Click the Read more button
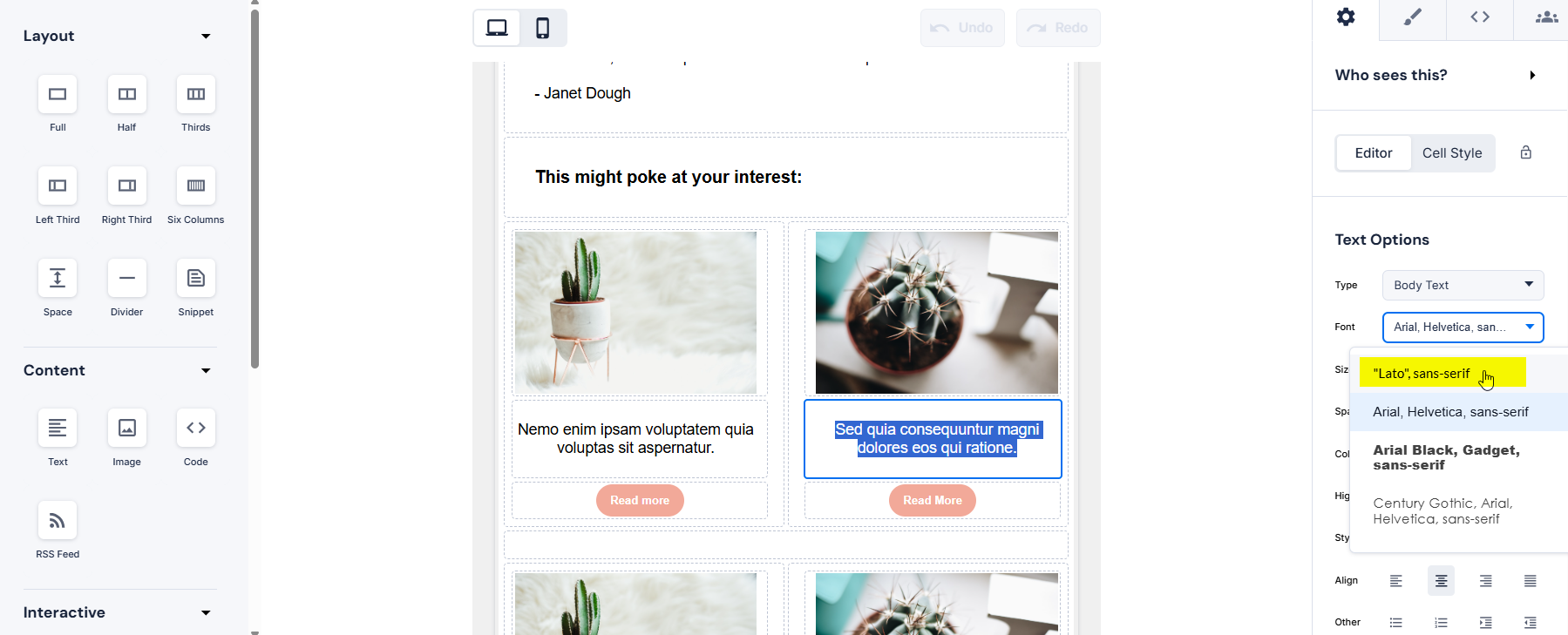Screen dimensions: 1568x635 [x=640, y=500]
